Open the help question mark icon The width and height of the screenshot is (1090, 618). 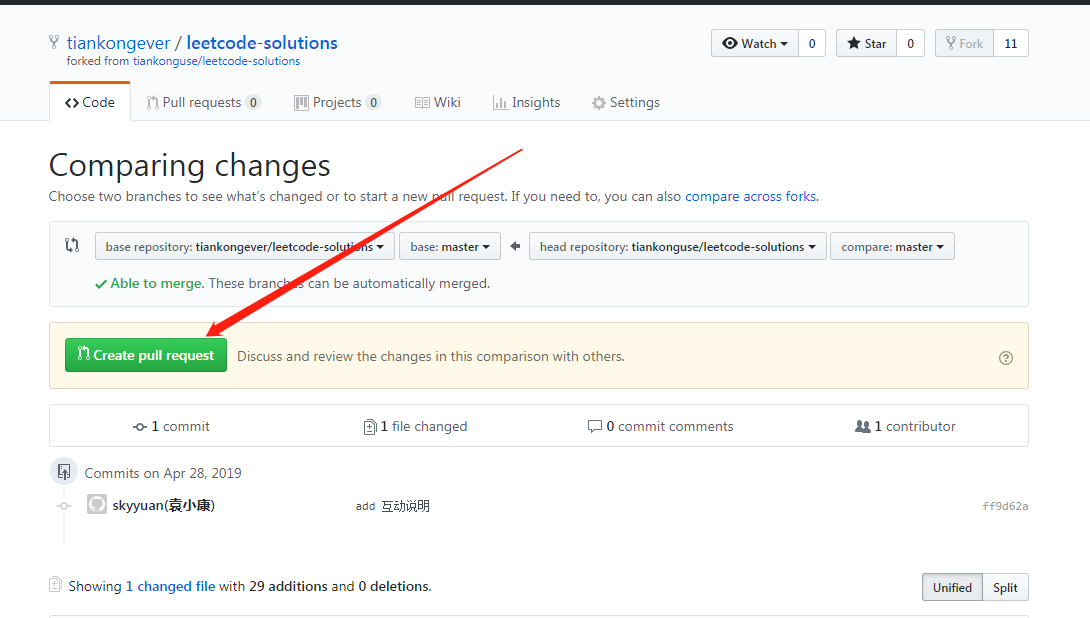click(x=1006, y=358)
